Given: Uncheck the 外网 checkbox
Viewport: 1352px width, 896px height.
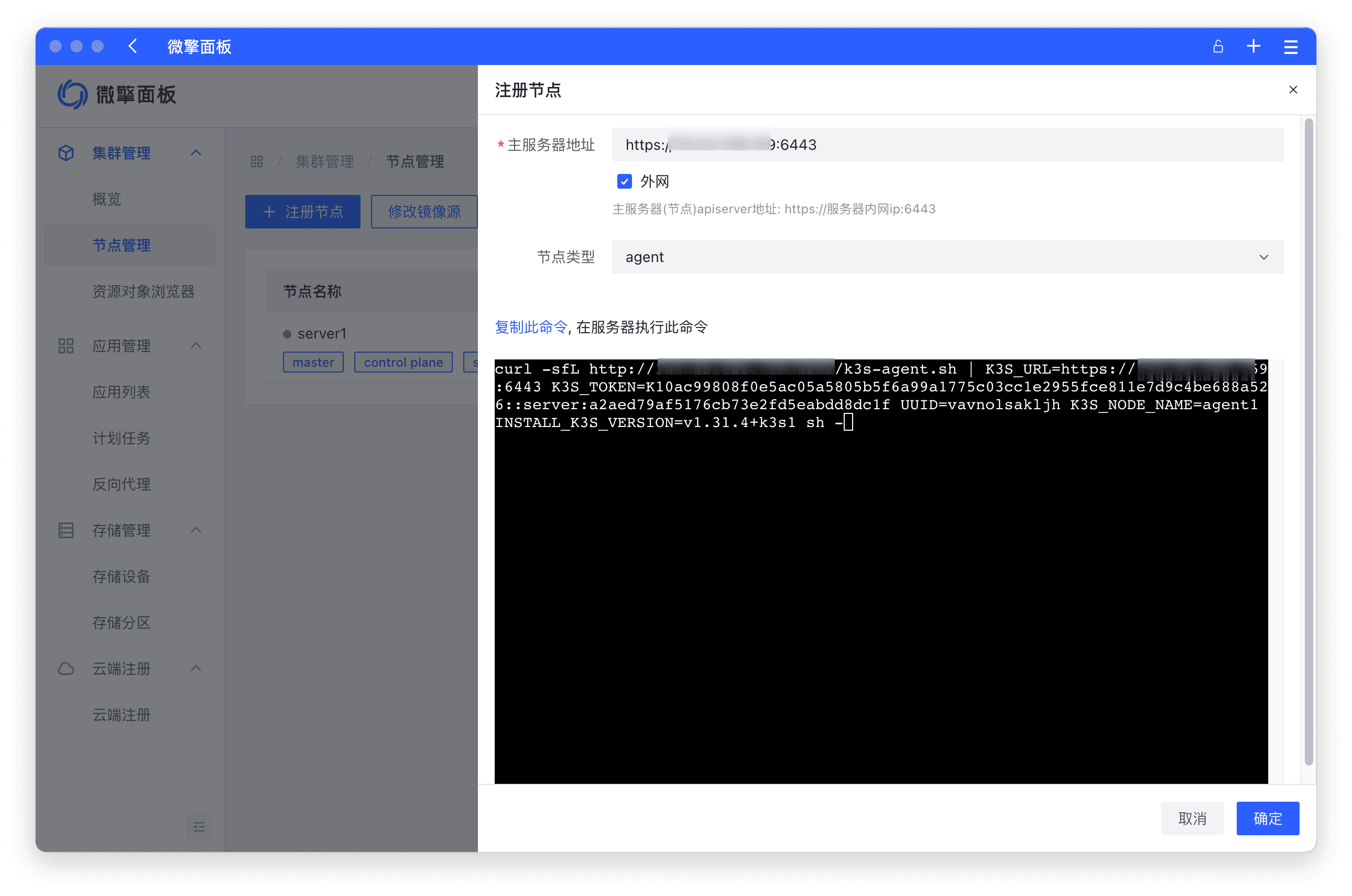Looking at the screenshot, I should [x=624, y=182].
